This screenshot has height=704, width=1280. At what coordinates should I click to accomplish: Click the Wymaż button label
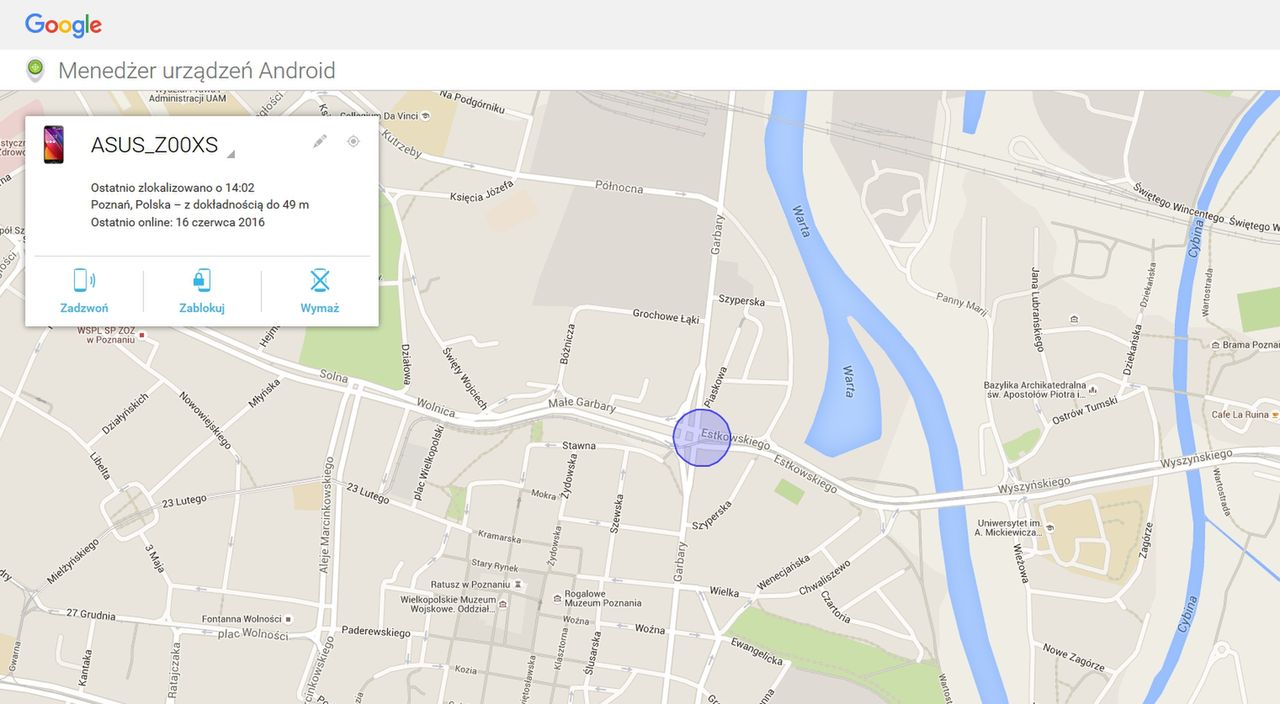pyautogui.click(x=320, y=308)
